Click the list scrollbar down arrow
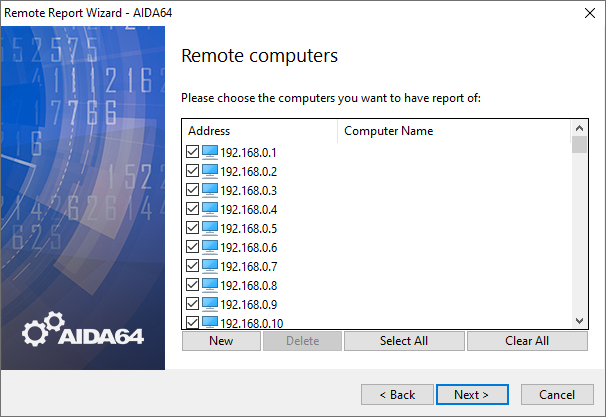 [x=579, y=321]
